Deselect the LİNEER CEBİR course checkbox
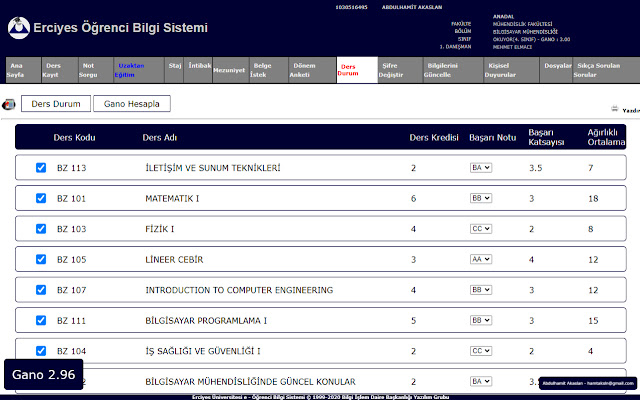 pyautogui.click(x=41, y=260)
